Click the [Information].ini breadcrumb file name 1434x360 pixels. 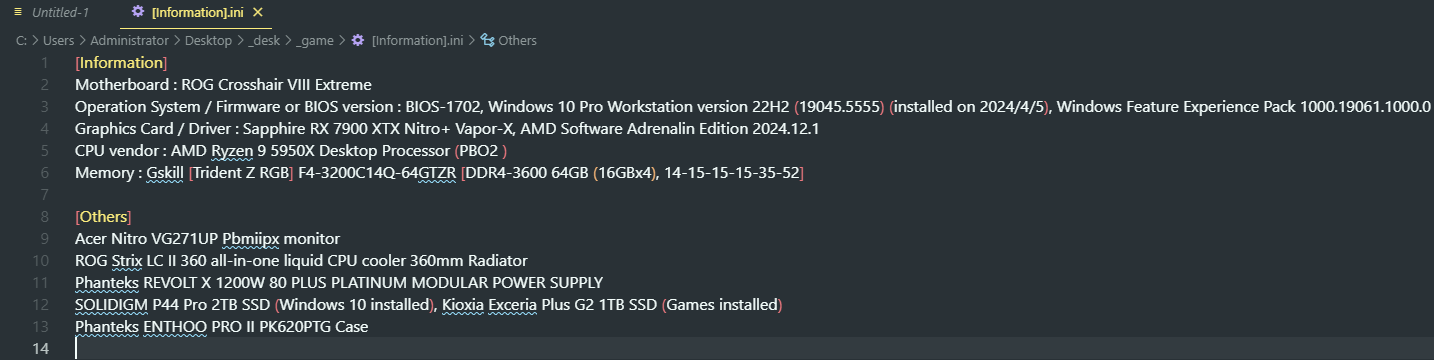point(417,40)
